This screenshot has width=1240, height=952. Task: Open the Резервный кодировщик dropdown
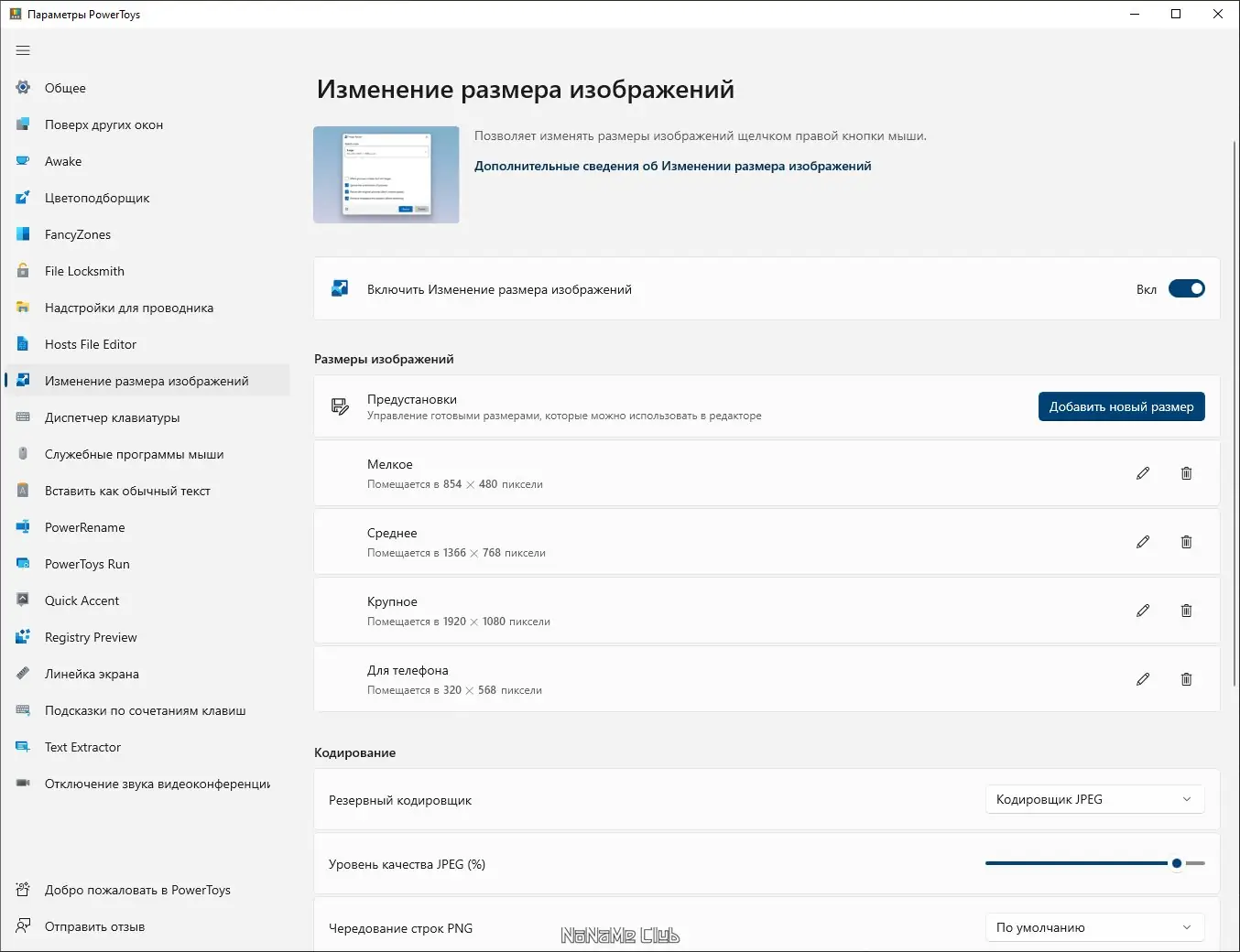pos(1094,799)
